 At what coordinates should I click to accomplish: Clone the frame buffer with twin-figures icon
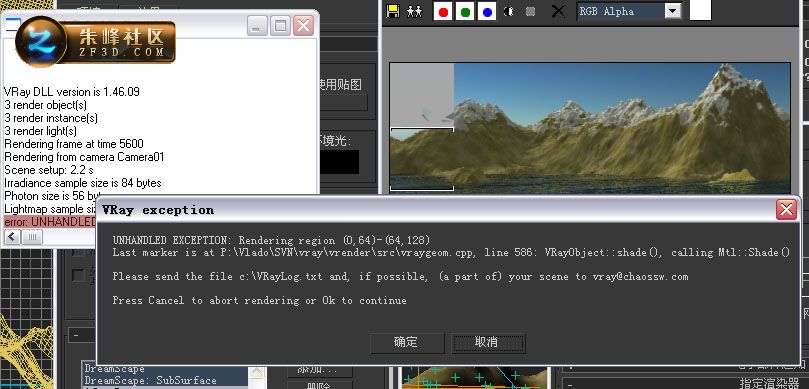[414, 11]
